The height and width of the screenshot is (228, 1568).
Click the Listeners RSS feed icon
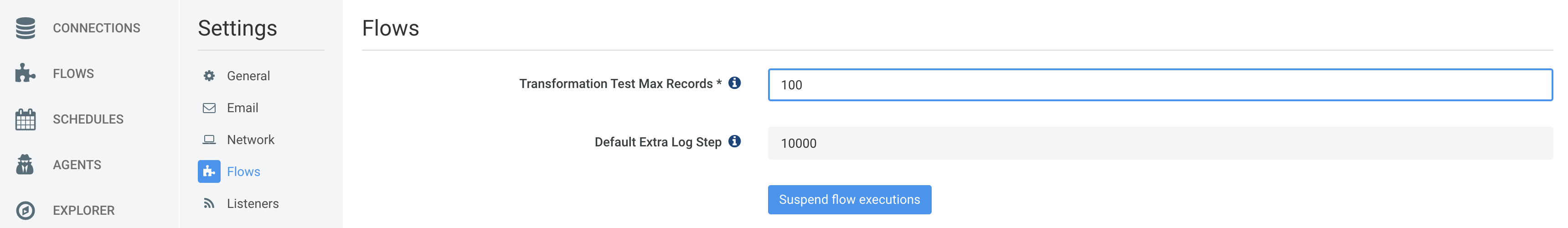(x=209, y=204)
